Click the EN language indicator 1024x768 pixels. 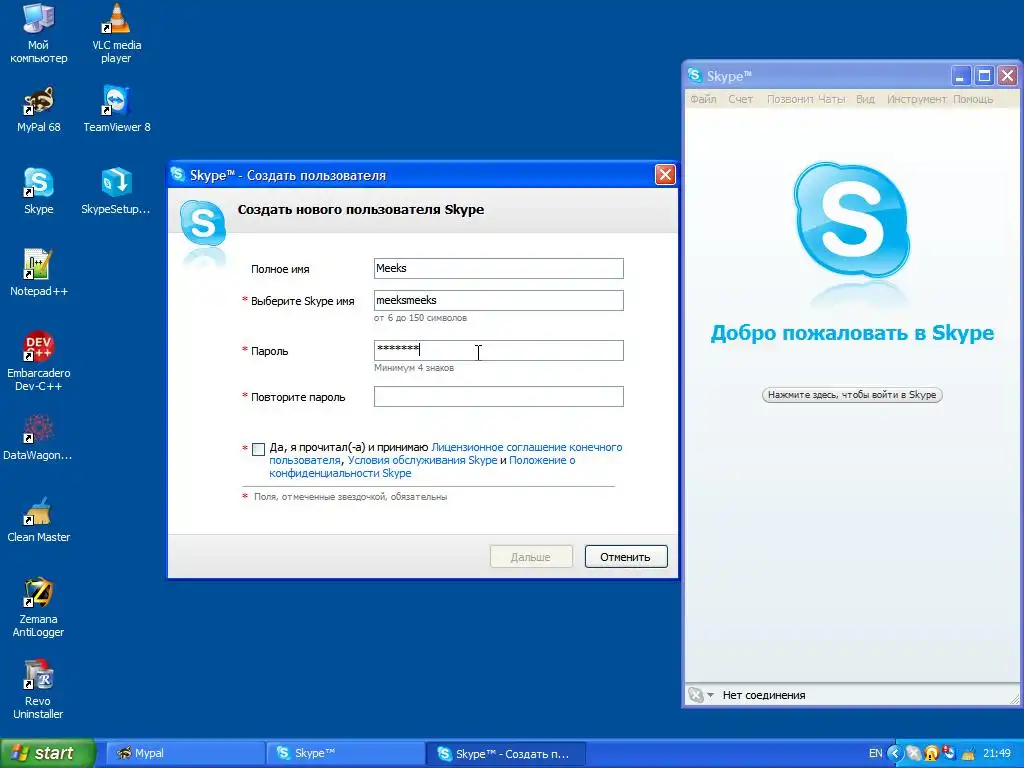[875, 754]
